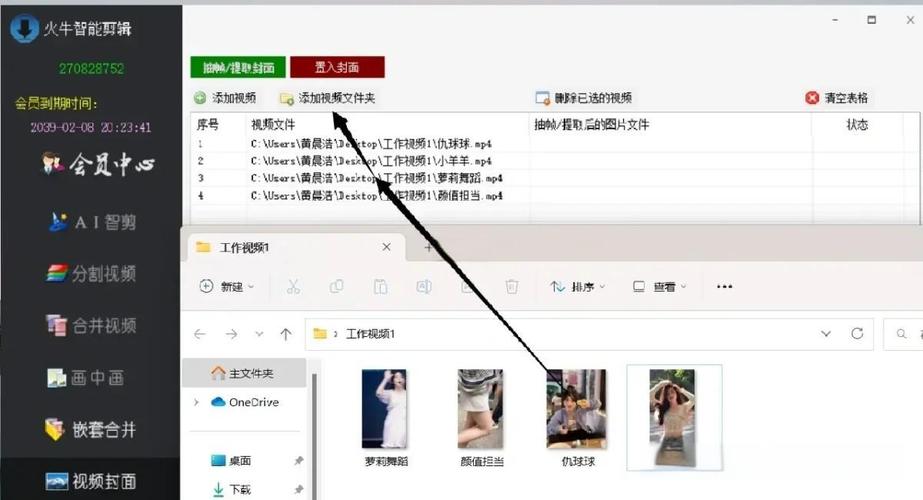923x500 pixels.
Task: Click the 火牛智能剪辑 logo icon
Action: (x=24, y=28)
